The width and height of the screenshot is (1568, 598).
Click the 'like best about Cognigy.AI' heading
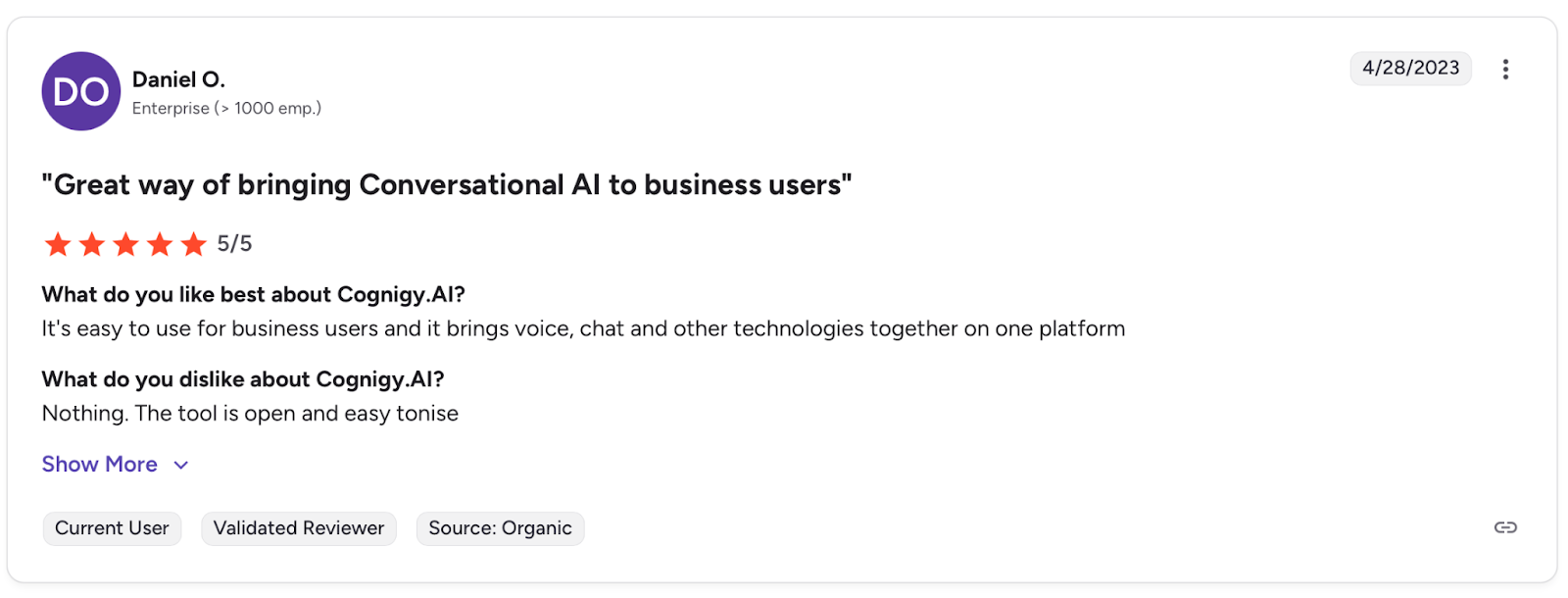253,295
